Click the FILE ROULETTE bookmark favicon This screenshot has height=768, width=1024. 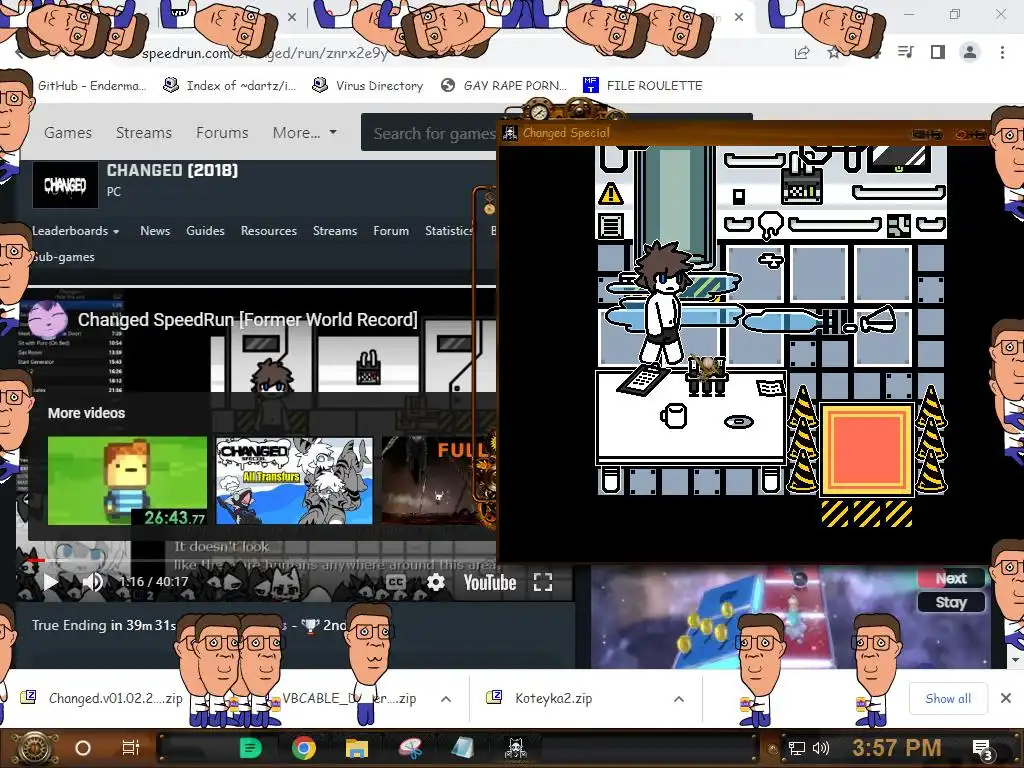[x=591, y=85]
